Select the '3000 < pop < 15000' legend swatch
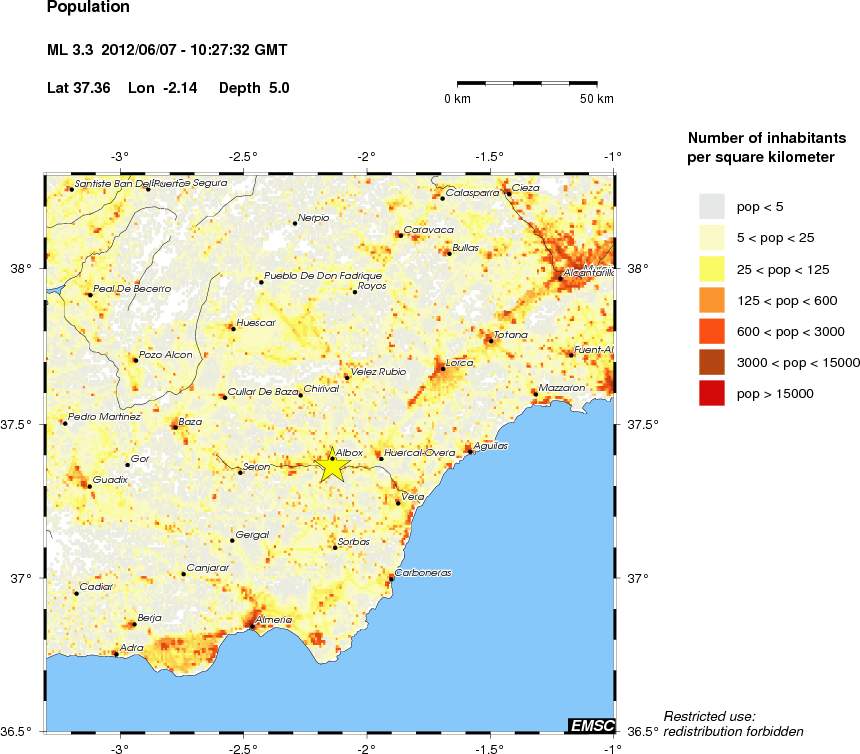Image resolution: width=860 pixels, height=754 pixels. click(x=711, y=362)
